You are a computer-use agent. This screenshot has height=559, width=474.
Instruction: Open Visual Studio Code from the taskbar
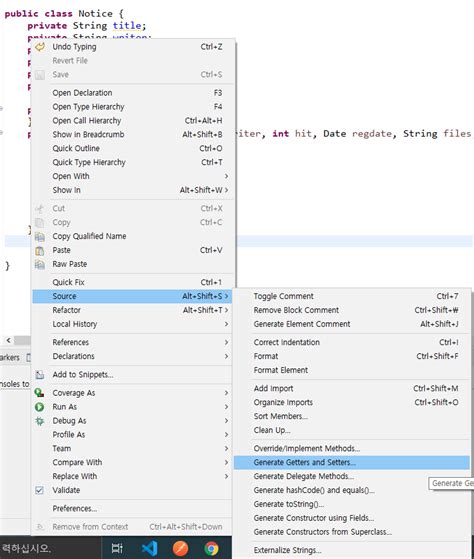point(149,548)
